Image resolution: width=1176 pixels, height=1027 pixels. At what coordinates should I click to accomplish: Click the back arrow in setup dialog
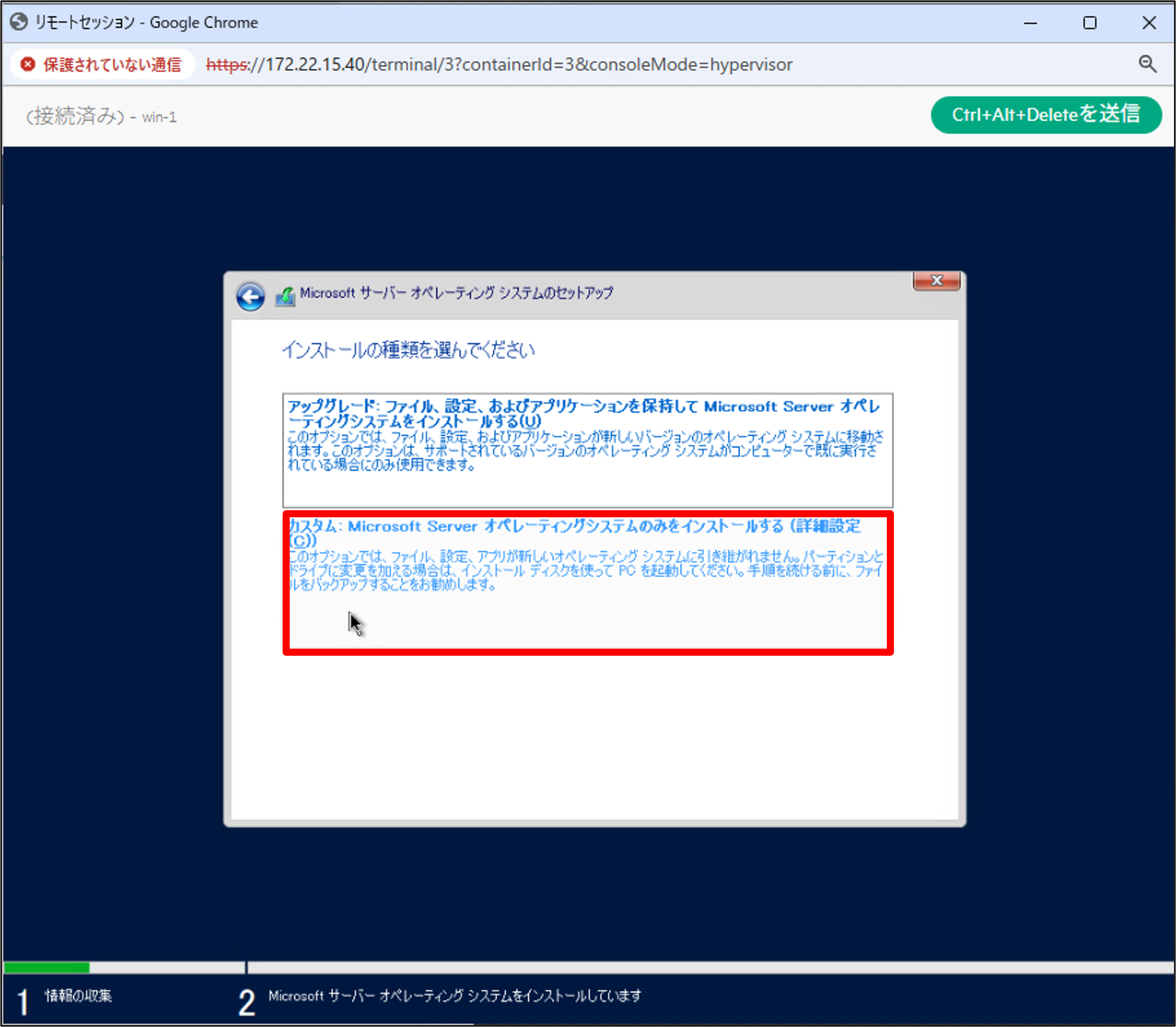(250, 296)
